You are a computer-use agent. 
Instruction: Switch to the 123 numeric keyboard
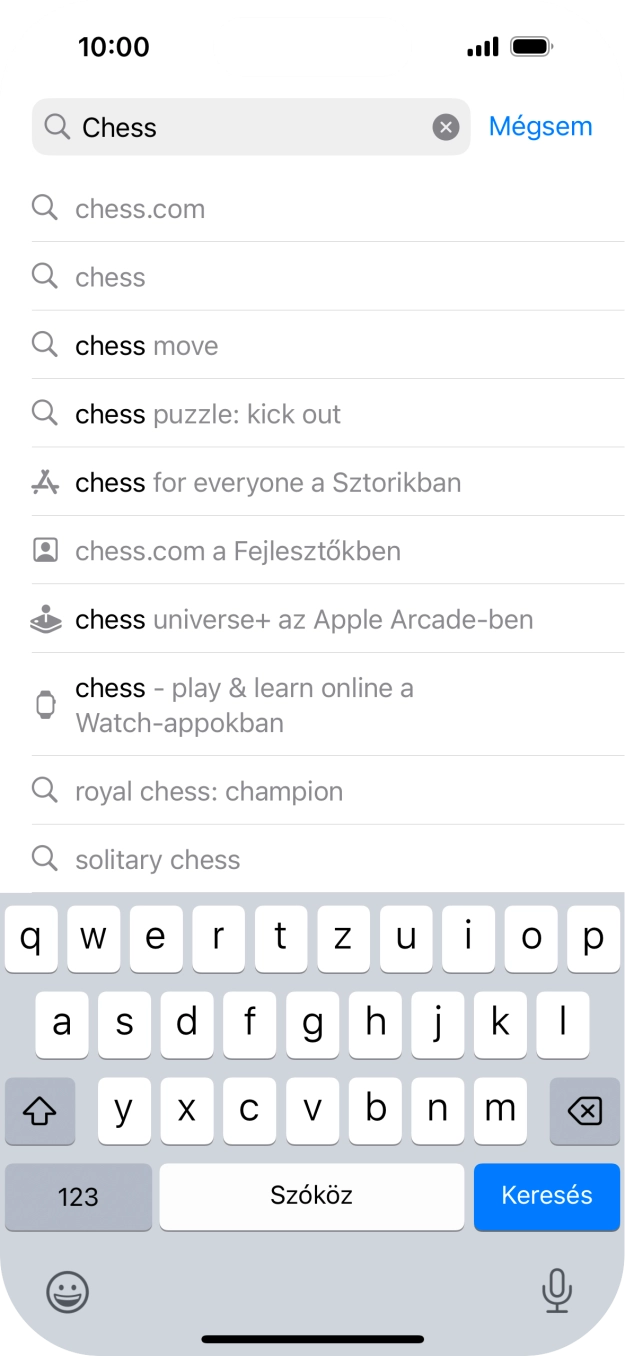click(78, 1196)
